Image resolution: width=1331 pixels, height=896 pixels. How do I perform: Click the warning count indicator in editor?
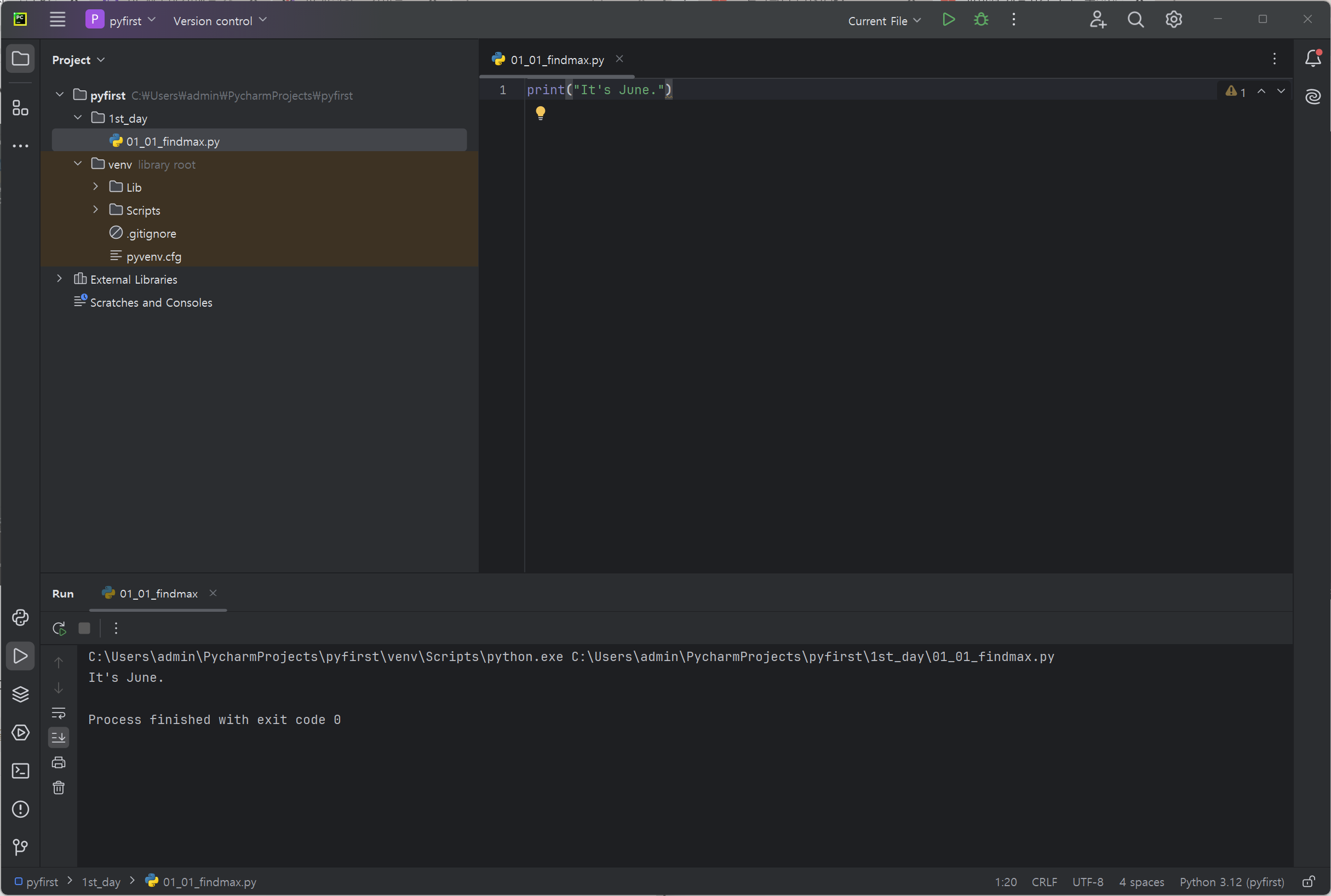coord(1236,91)
